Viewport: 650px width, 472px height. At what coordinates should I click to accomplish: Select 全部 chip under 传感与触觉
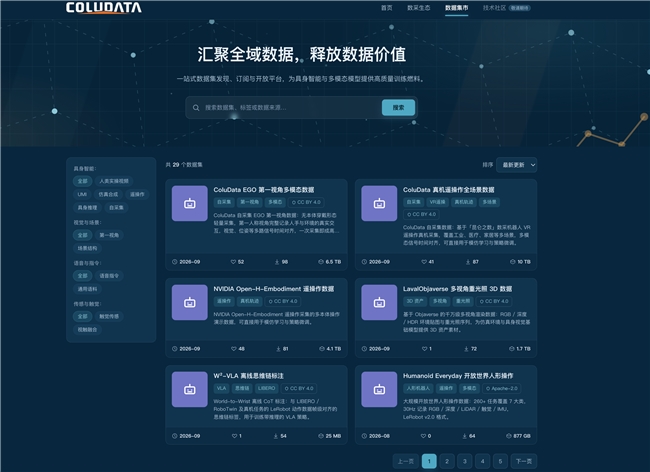point(82,316)
